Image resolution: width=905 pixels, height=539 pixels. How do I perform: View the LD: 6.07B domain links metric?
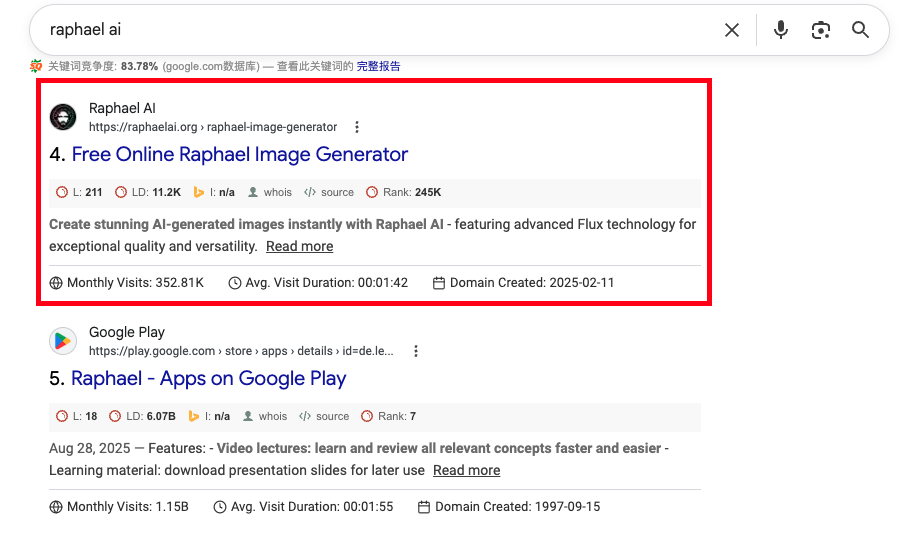coord(143,416)
